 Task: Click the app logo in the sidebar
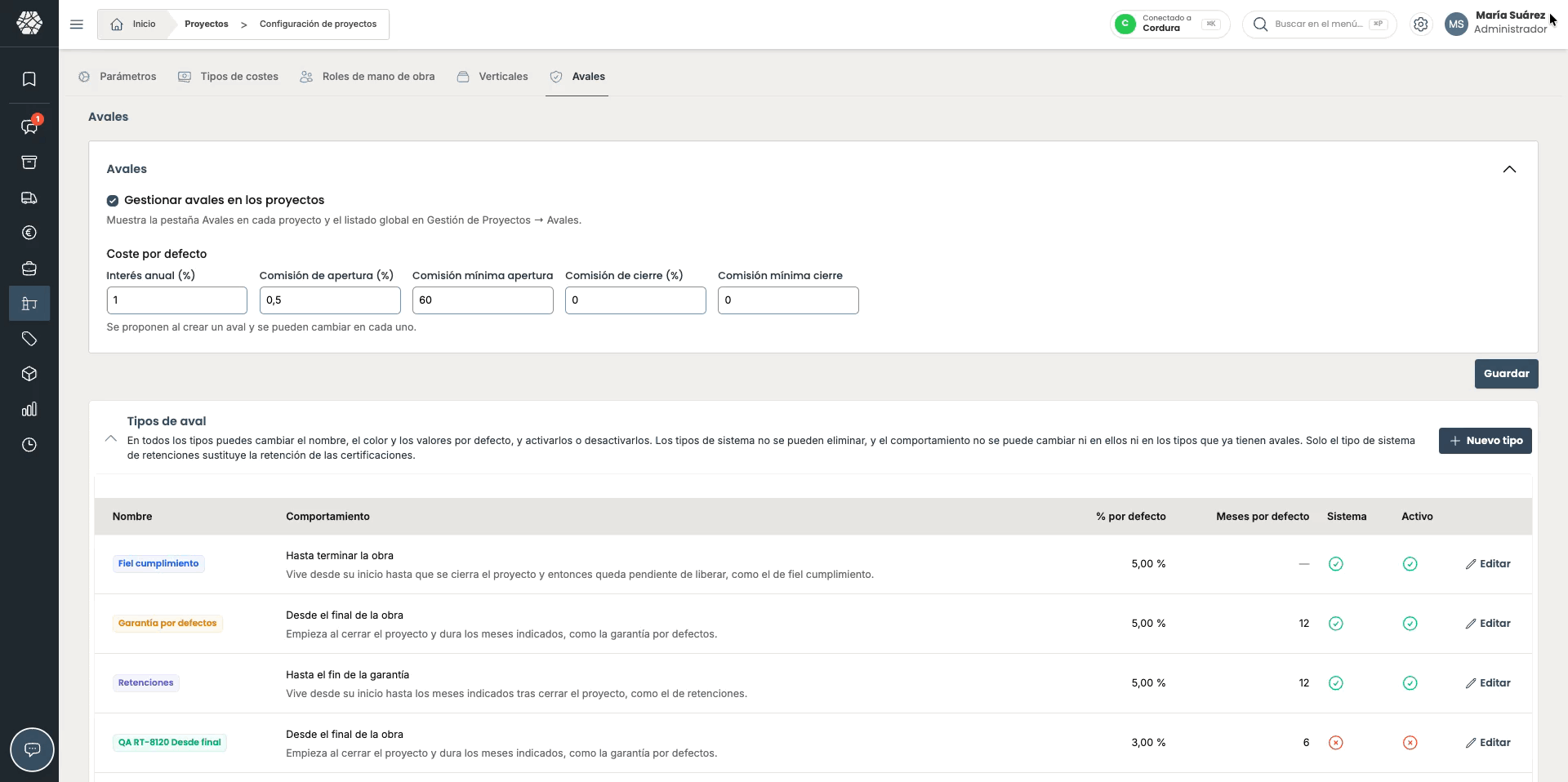click(29, 23)
